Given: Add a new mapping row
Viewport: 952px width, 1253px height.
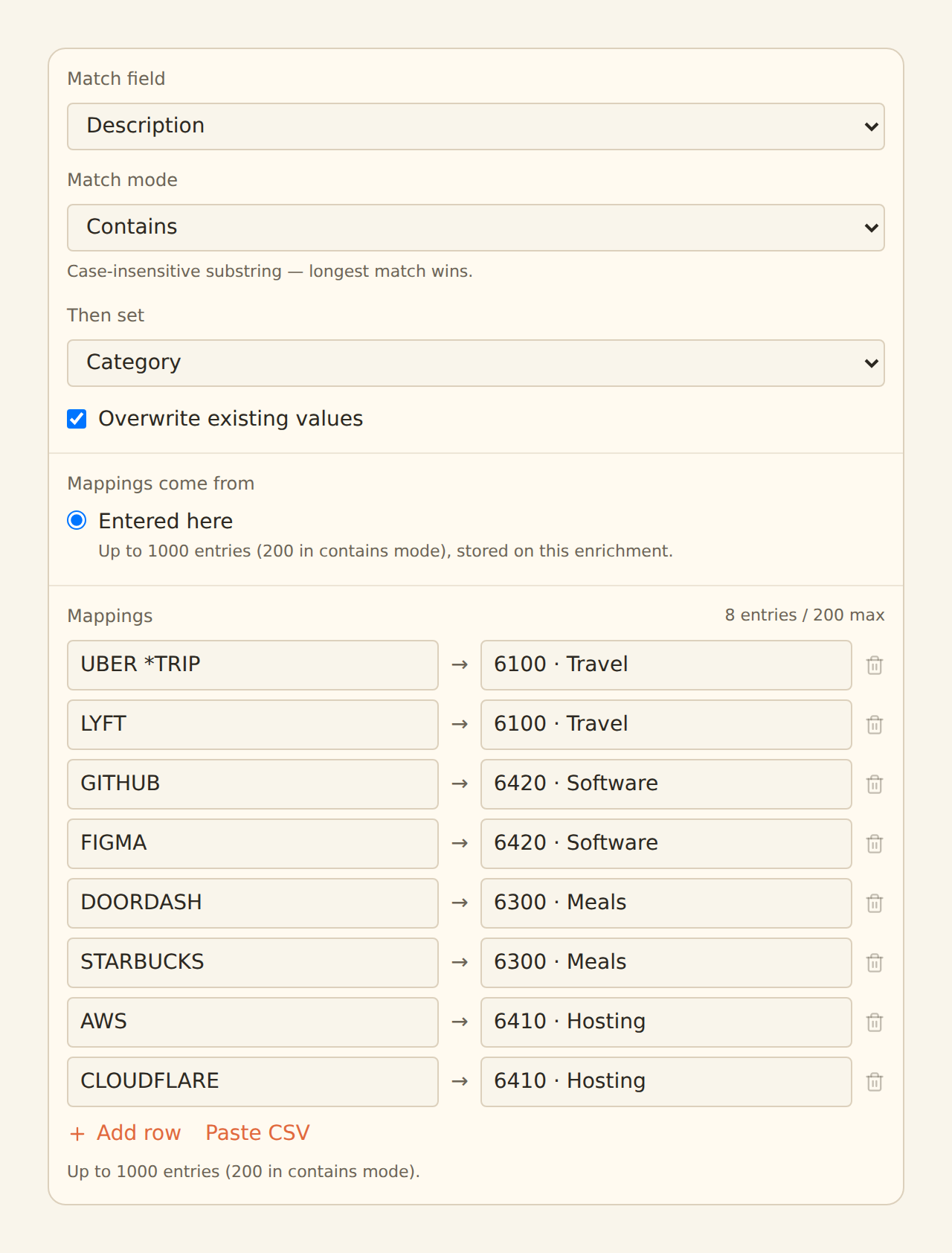Looking at the screenshot, I should pyautogui.click(x=125, y=1132).
